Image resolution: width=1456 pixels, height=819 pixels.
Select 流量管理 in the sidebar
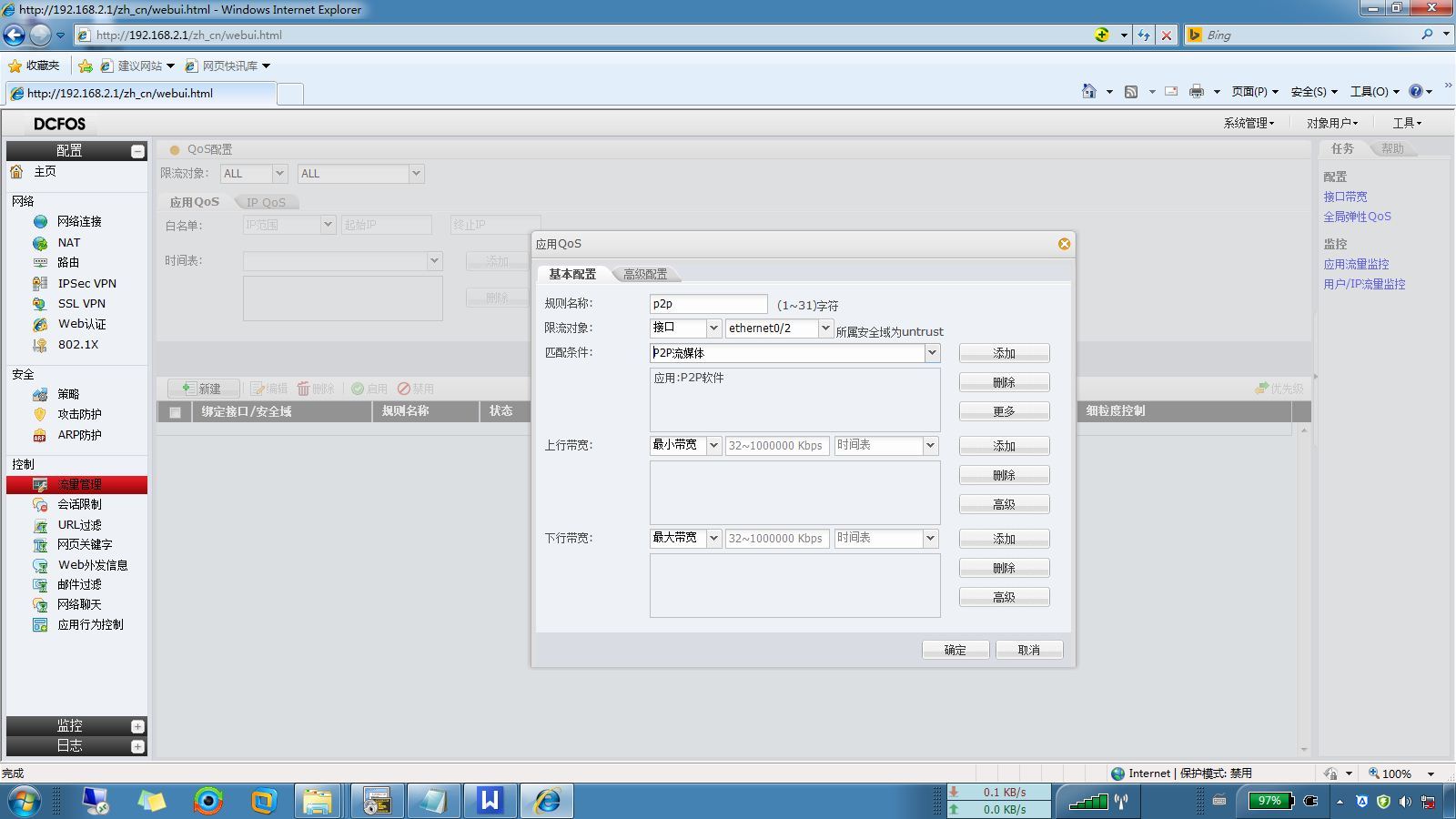(x=76, y=485)
